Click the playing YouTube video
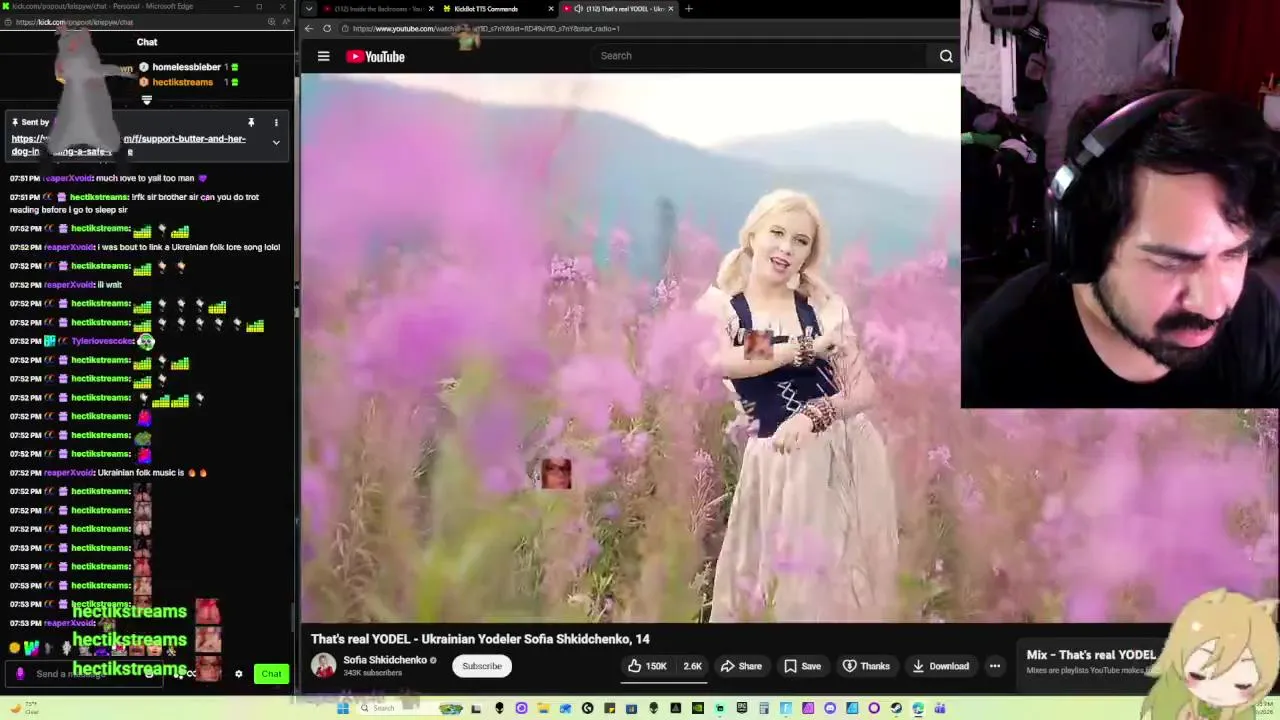This screenshot has width=1280, height=720. point(630,347)
